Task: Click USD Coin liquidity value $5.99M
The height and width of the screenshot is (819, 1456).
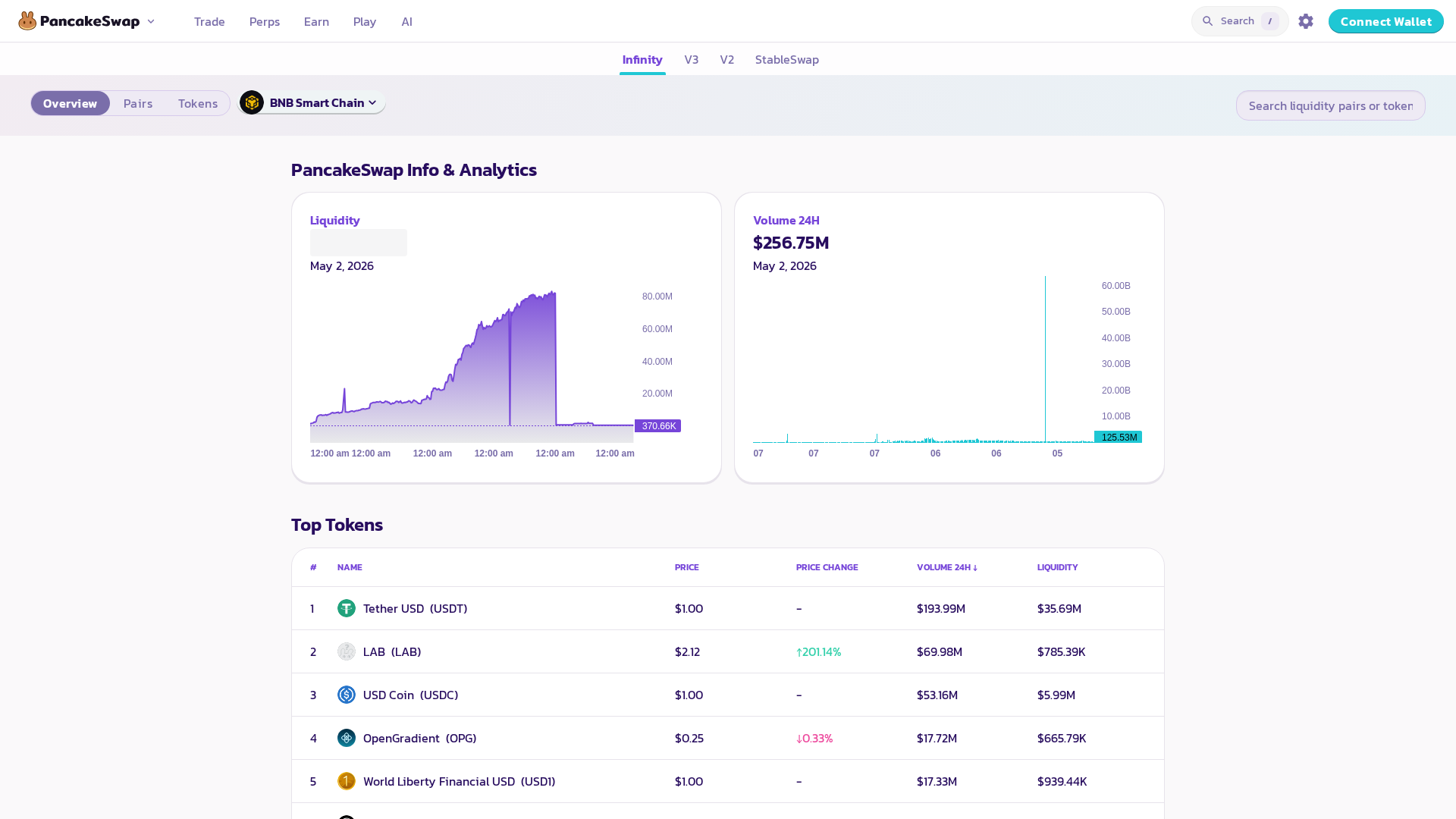Action: click(x=1056, y=695)
